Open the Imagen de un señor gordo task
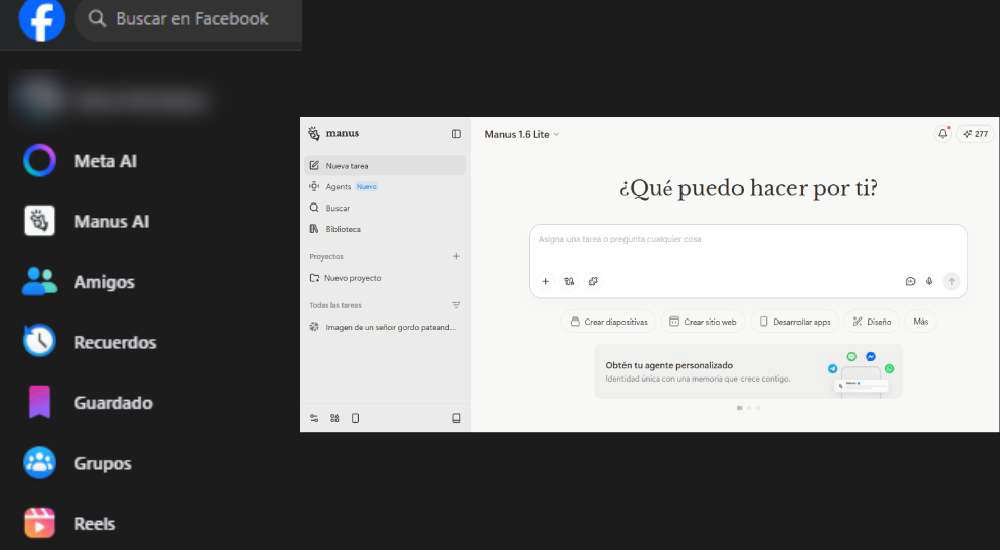Screen dimensions: 1000x550 (389, 327)
